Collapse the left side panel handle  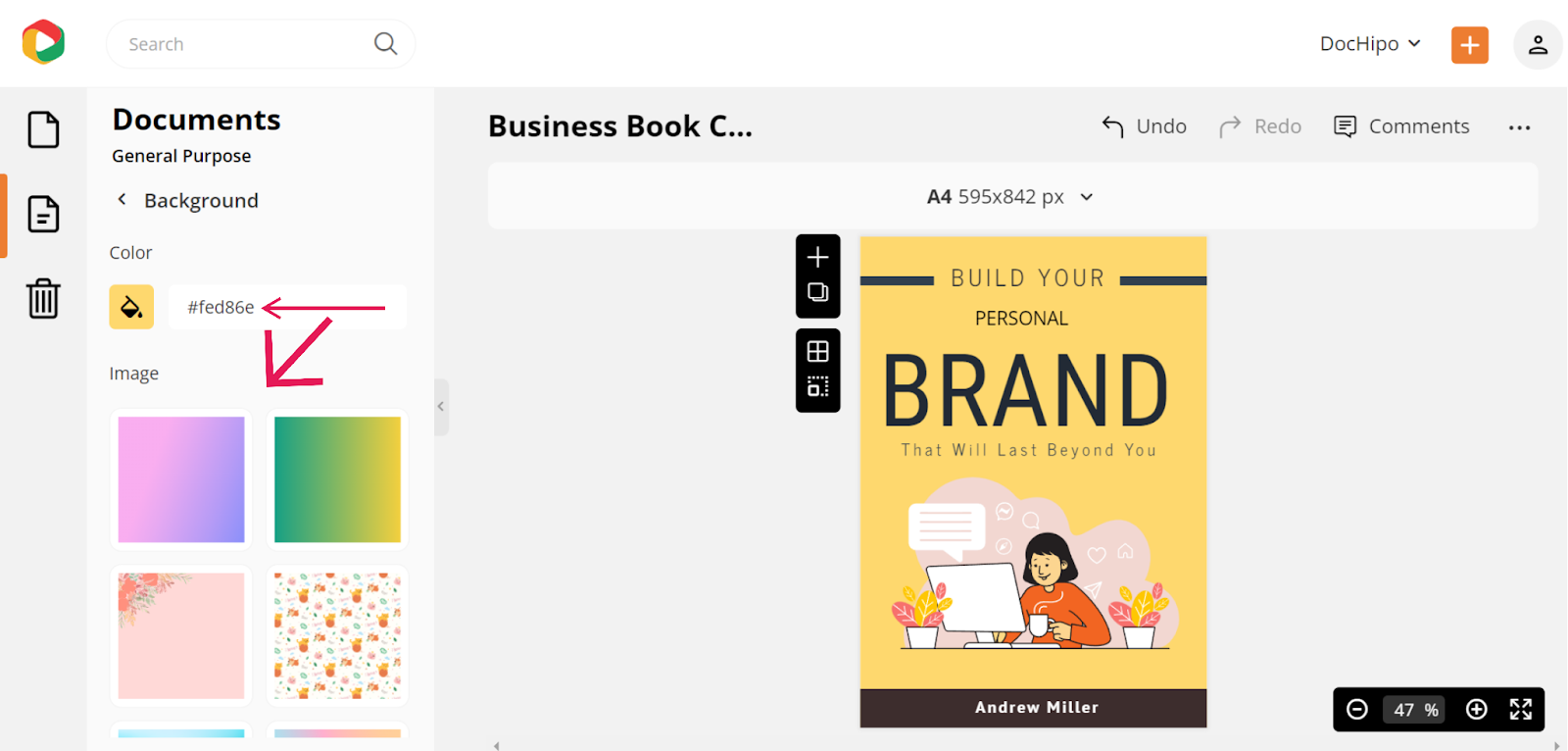(x=441, y=406)
